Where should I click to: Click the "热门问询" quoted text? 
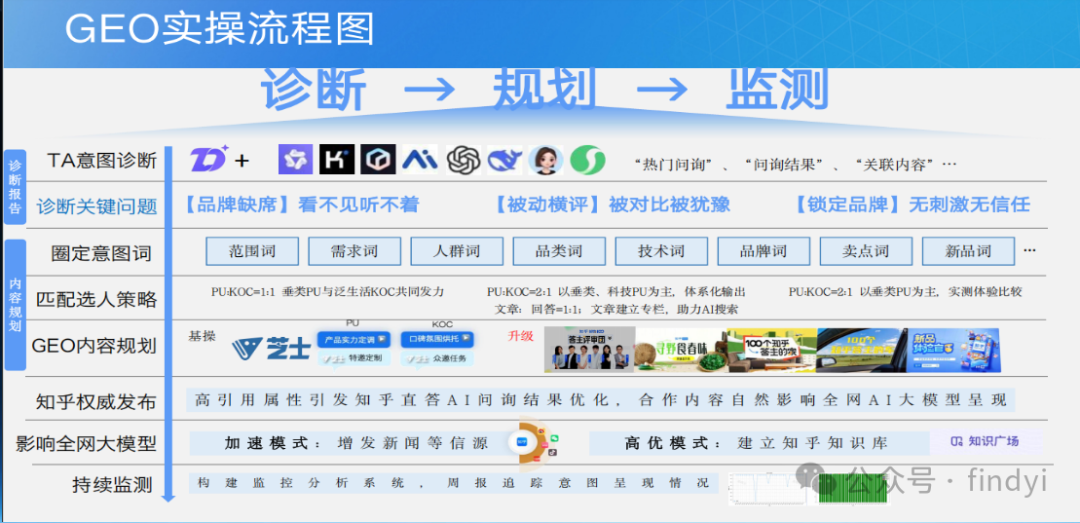[x=673, y=165]
